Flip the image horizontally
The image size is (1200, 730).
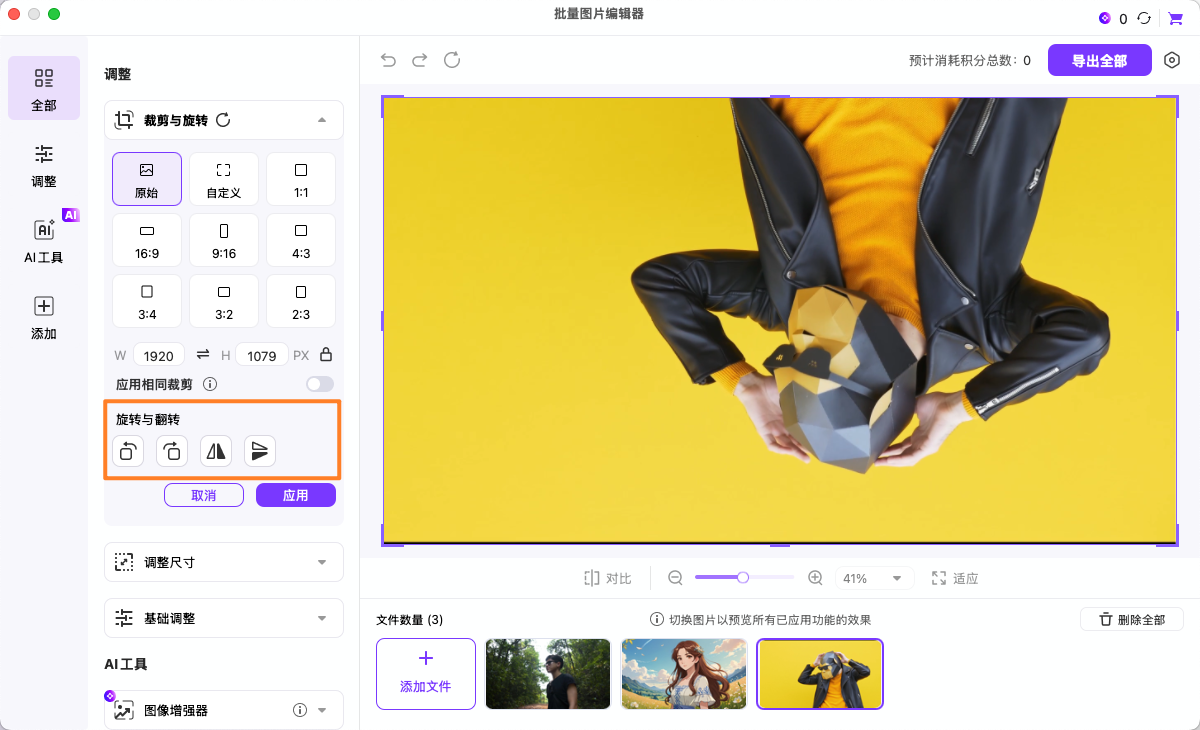click(215, 451)
